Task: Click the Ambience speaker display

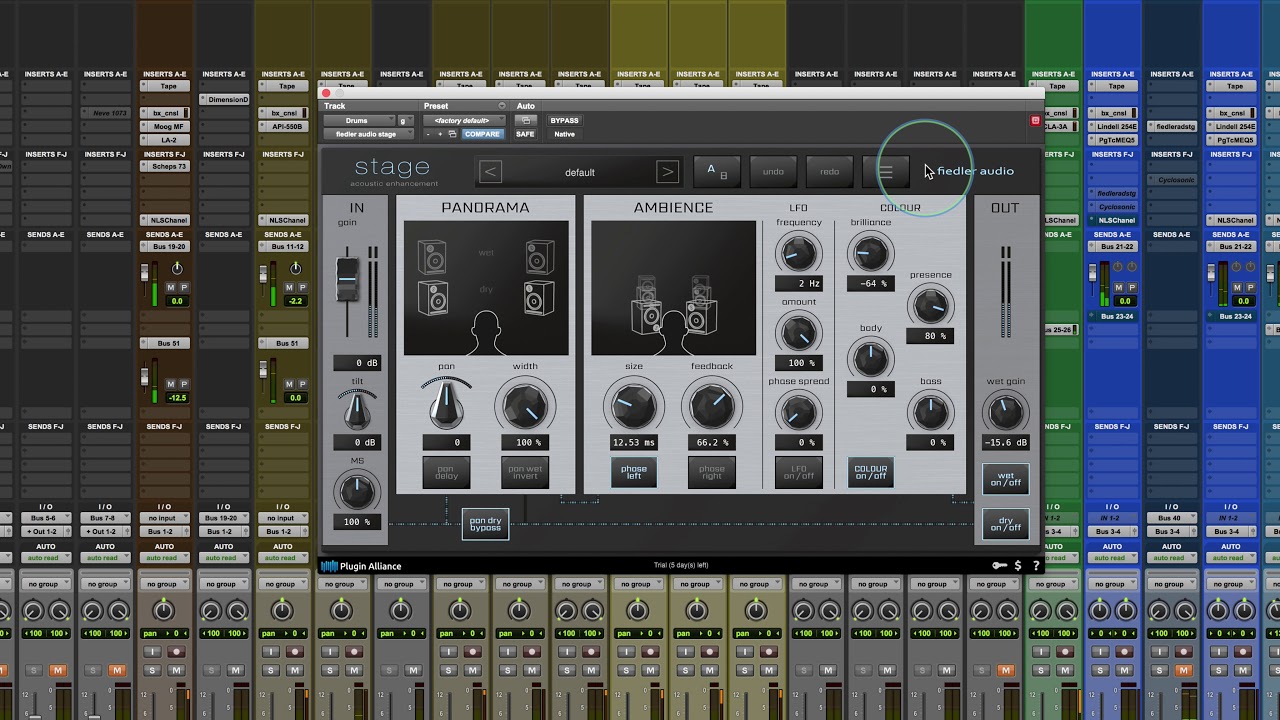Action: (x=673, y=288)
